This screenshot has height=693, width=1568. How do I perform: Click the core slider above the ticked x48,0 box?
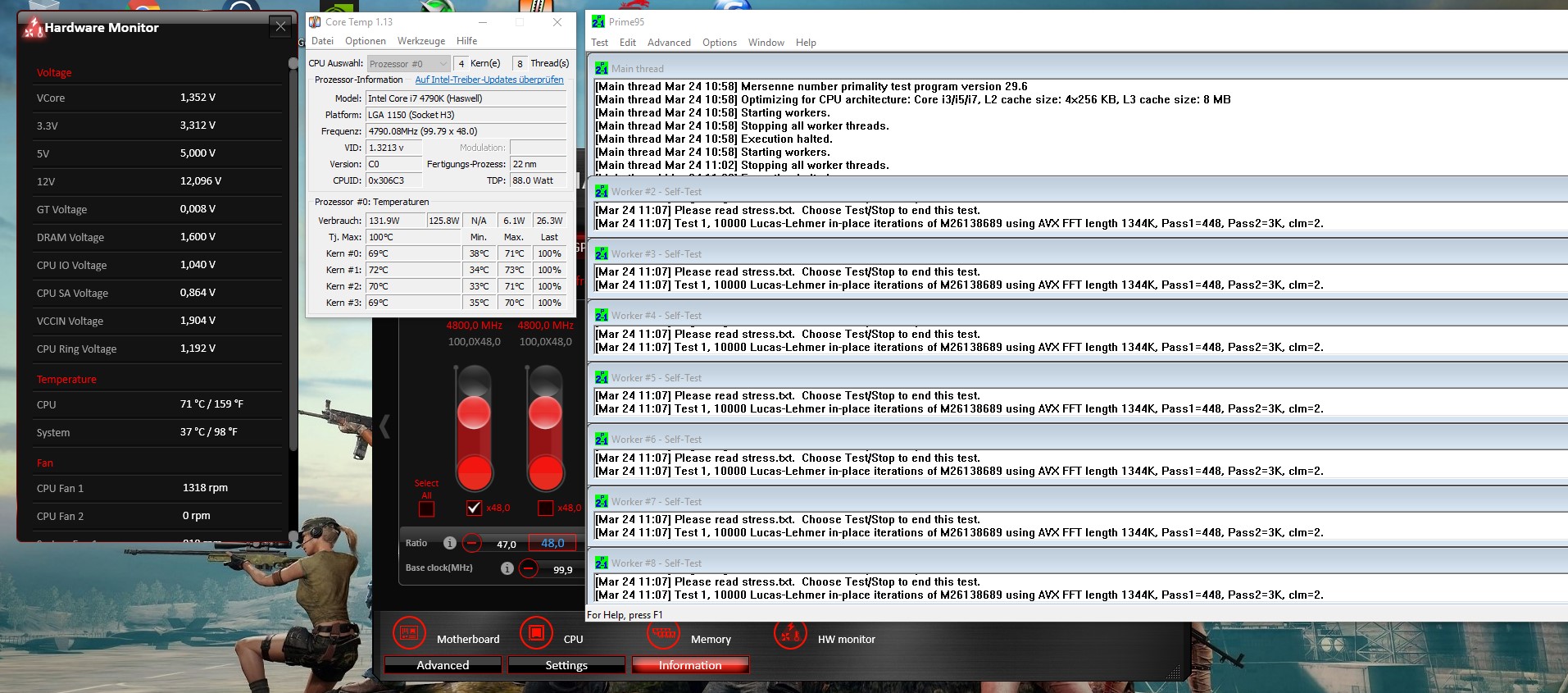[474, 429]
